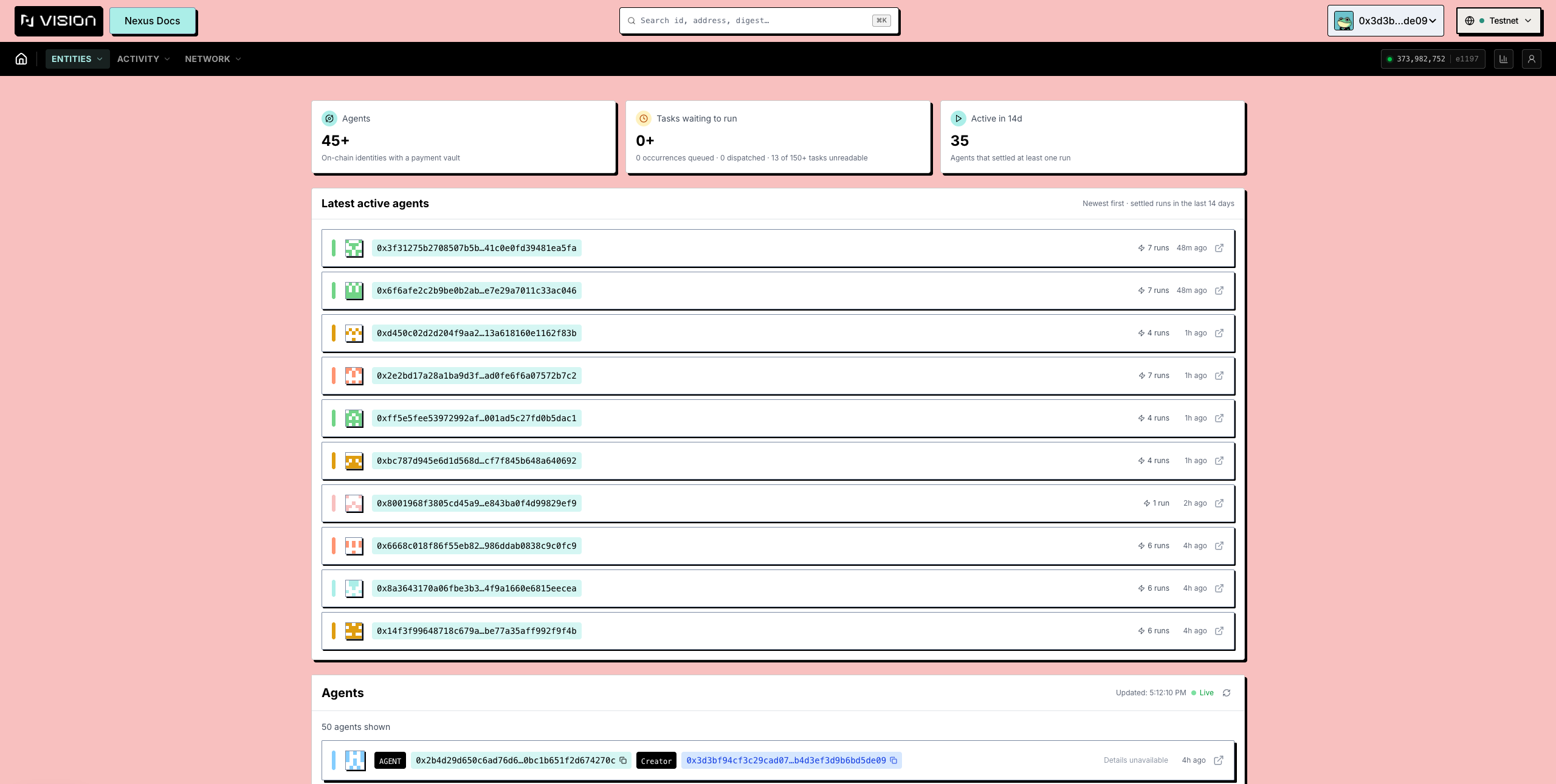Open external link for AGENT 0x2b4d29d6 row
The image size is (1556, 784).
(x=1218, y=760)
